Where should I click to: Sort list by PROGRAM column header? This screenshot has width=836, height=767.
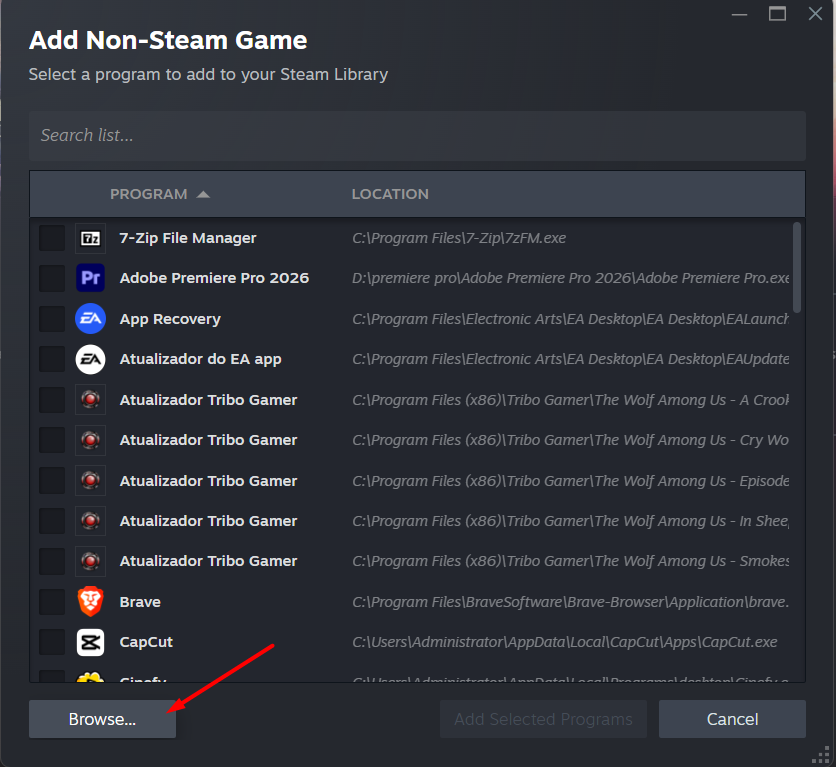[x=149, y=194]
